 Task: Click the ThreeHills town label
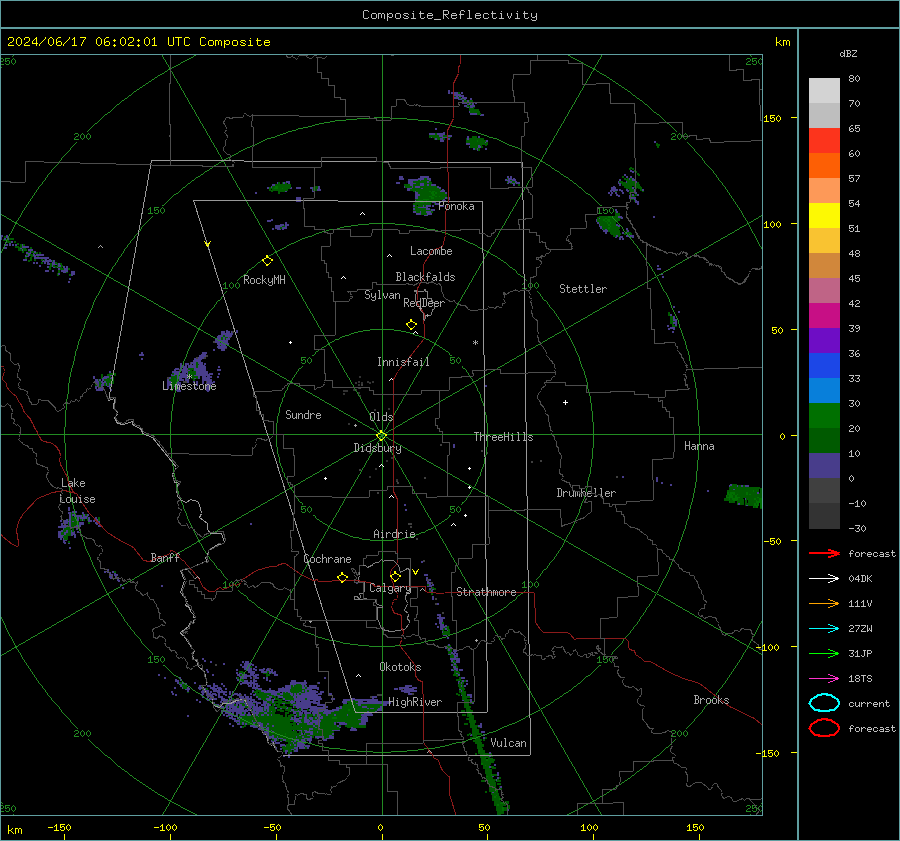[x=503, y=437]
